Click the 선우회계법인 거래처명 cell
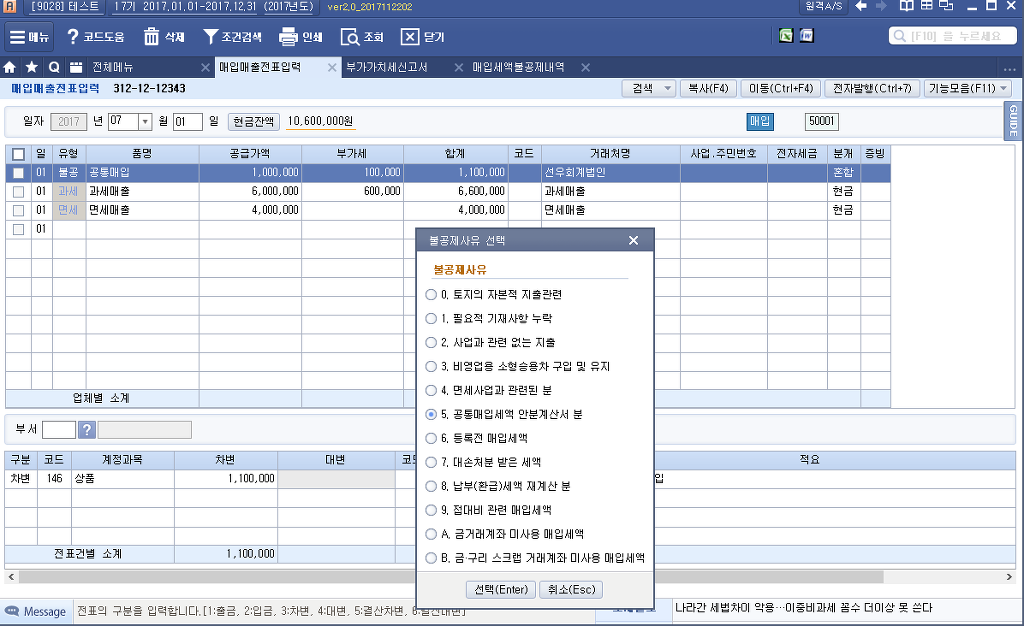 (611, 173)
